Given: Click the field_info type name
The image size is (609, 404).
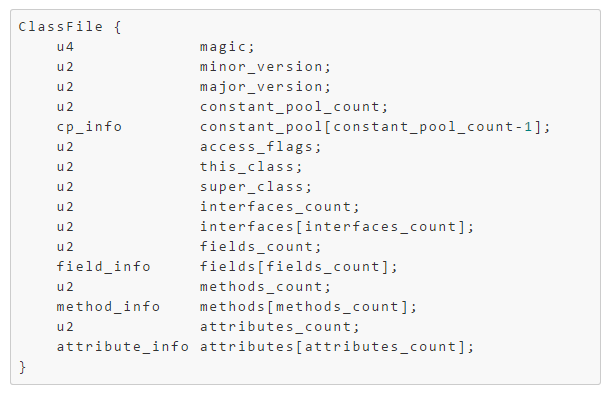Looking at the screenshot, I should point(104,267).
